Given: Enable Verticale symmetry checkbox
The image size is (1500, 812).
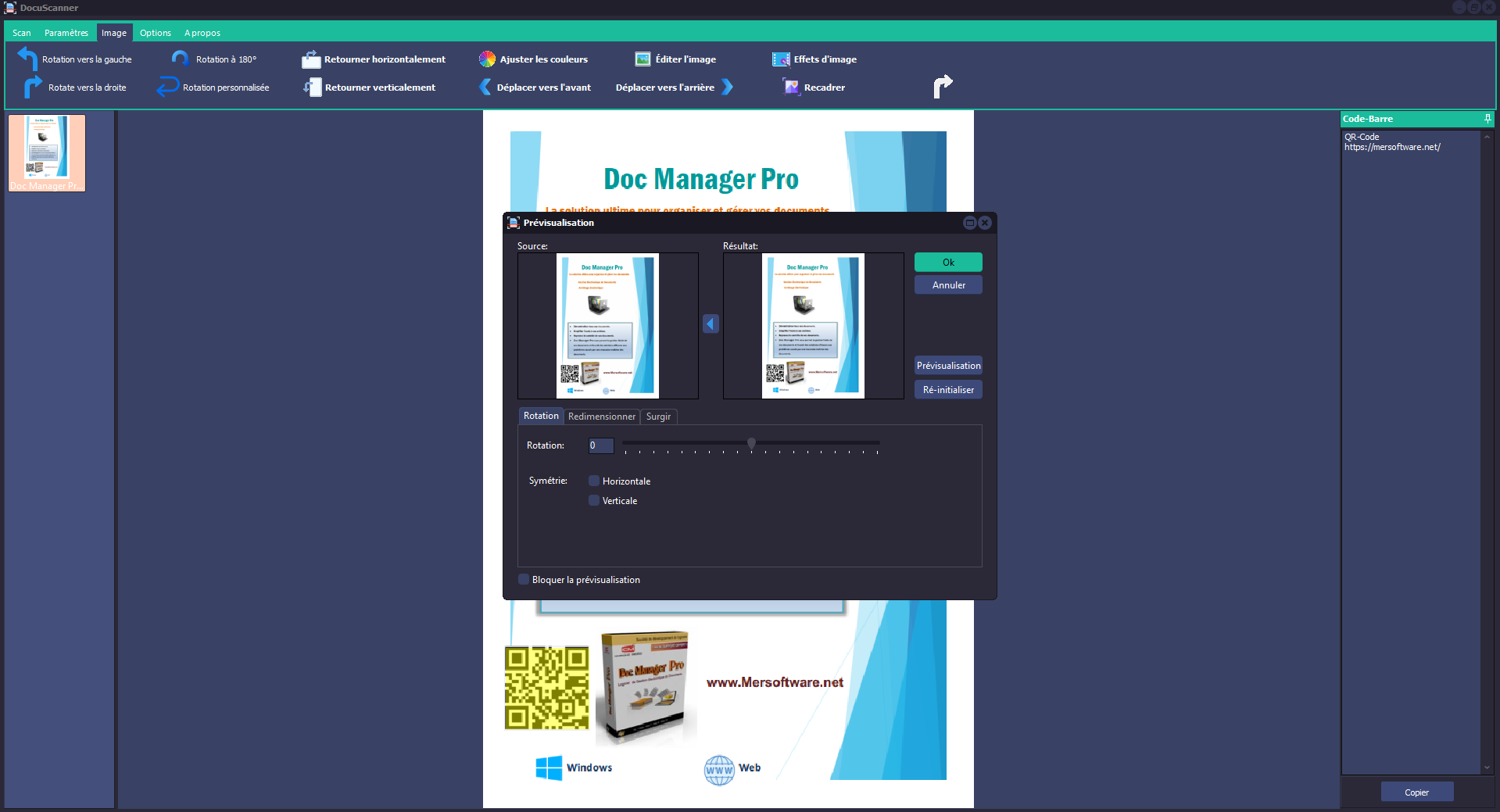Looking at the screenshot, I should (594, 500).
